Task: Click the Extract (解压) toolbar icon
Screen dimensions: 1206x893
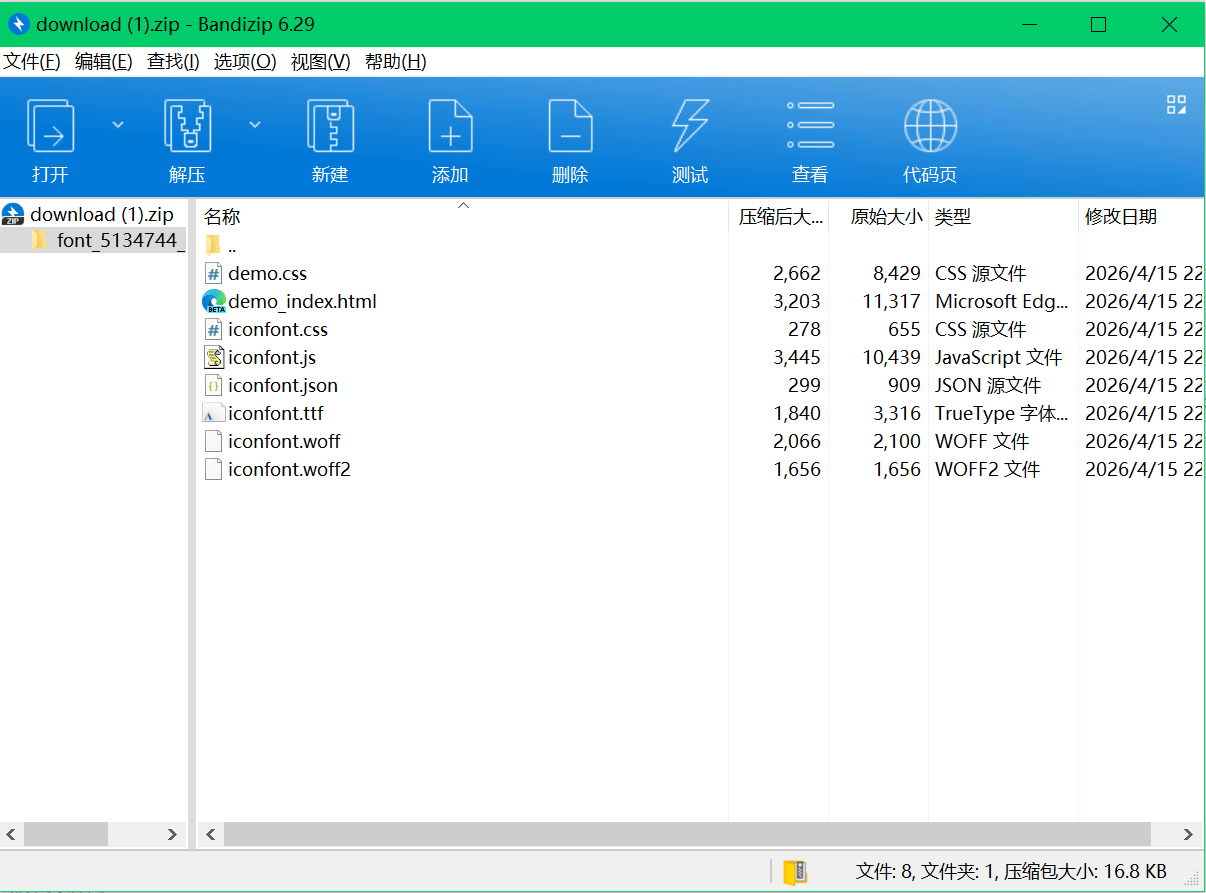Action: [187, 126]
